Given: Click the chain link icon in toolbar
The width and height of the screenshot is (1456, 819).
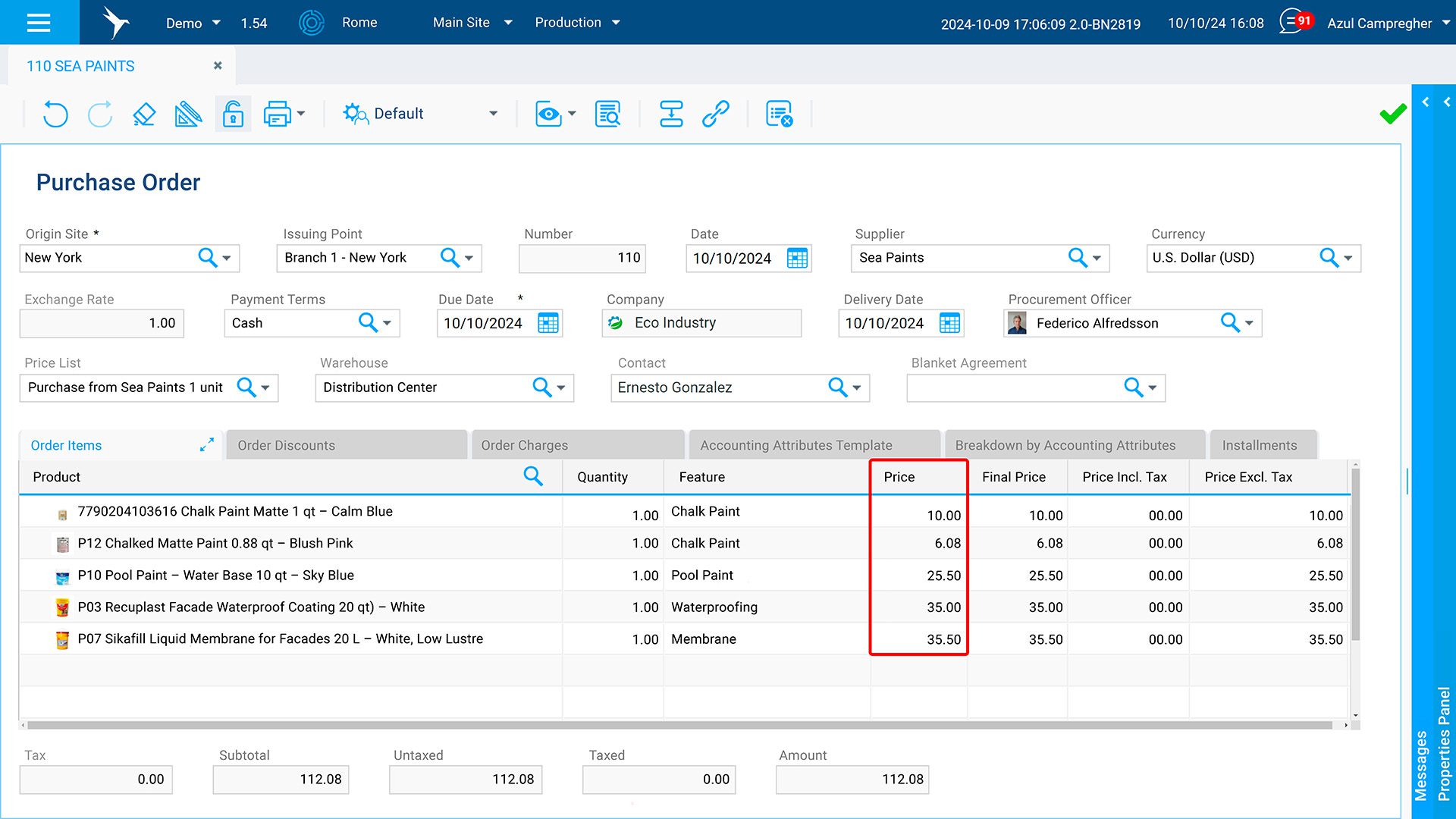Looking at the screenshot, I should pos(715,114).
